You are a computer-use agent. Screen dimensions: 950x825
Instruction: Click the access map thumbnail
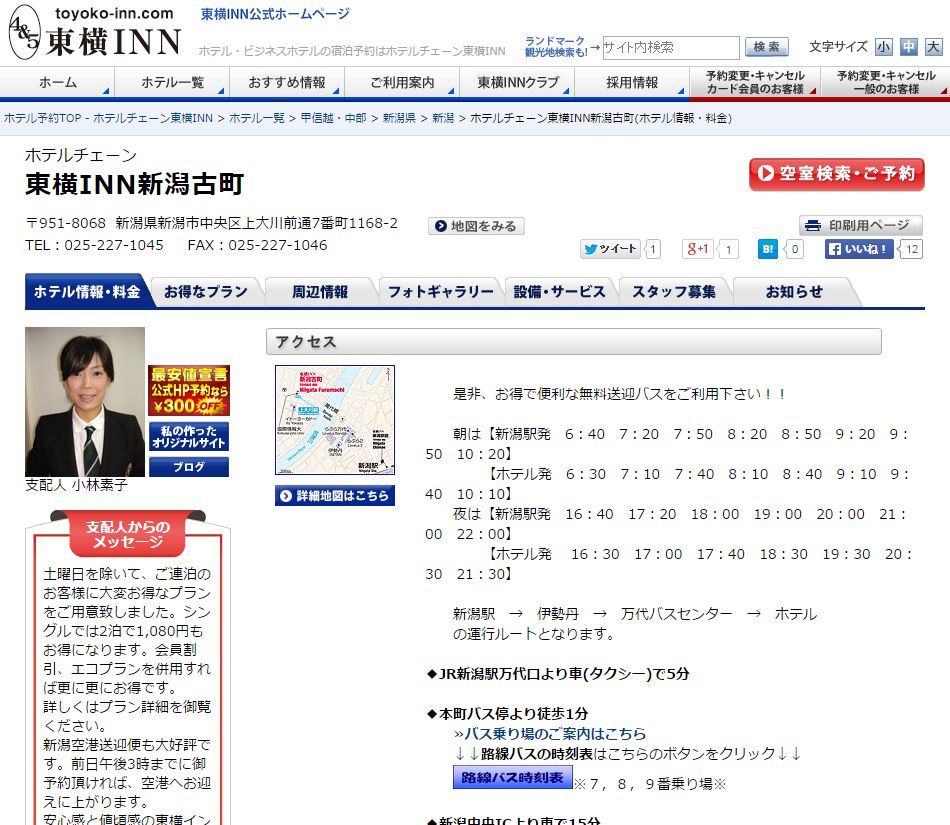tap(335, 420)
